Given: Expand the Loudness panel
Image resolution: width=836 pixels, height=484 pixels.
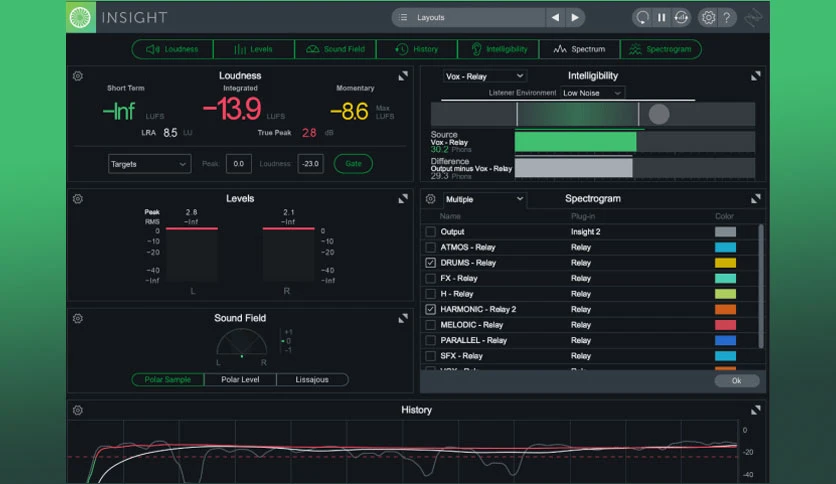Looking at the screenshot, I should click(x=403, y=76).
